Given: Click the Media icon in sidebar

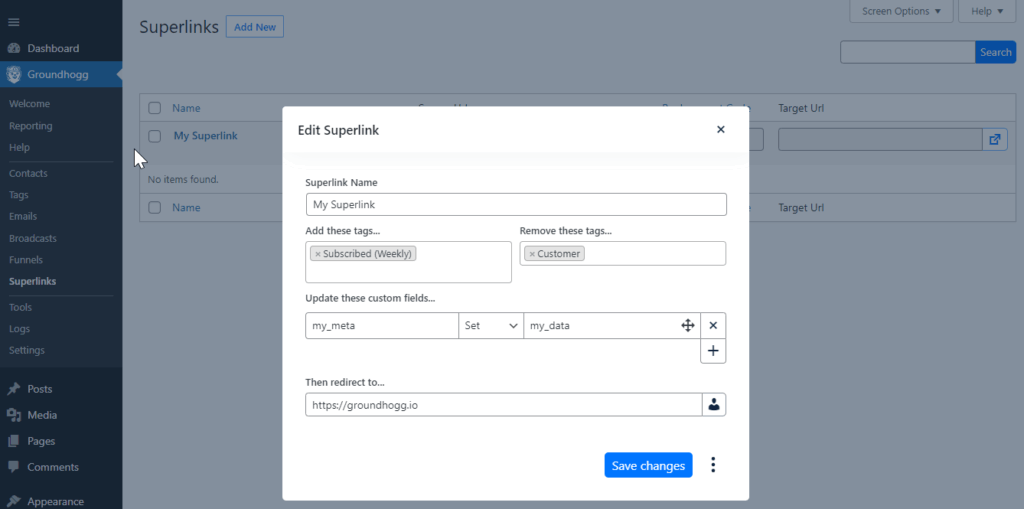Looking at the screenshot, I should tap(14, 415).
